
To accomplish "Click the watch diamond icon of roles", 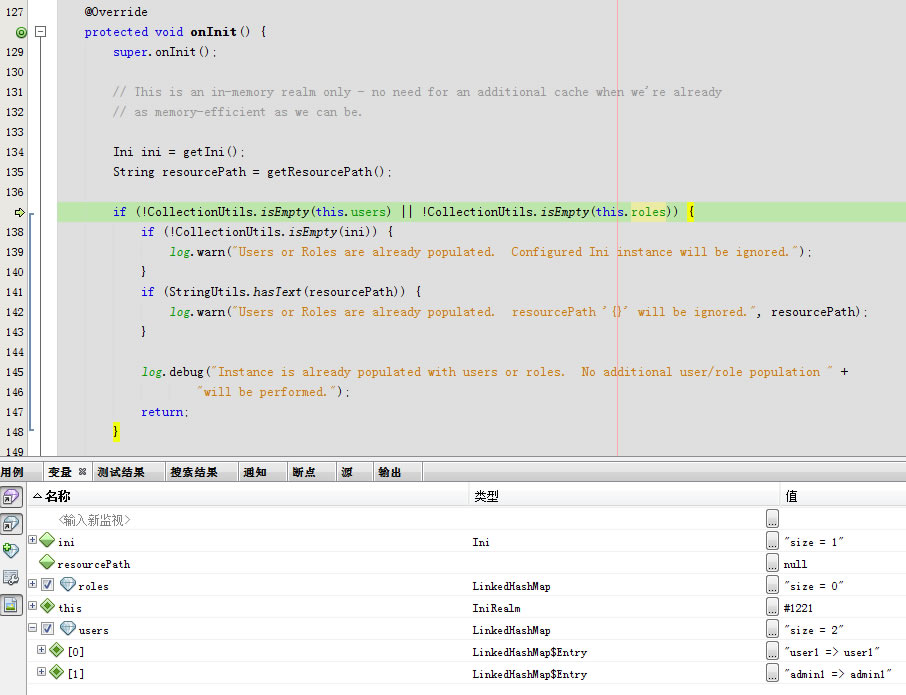I will tap(68, 585).
